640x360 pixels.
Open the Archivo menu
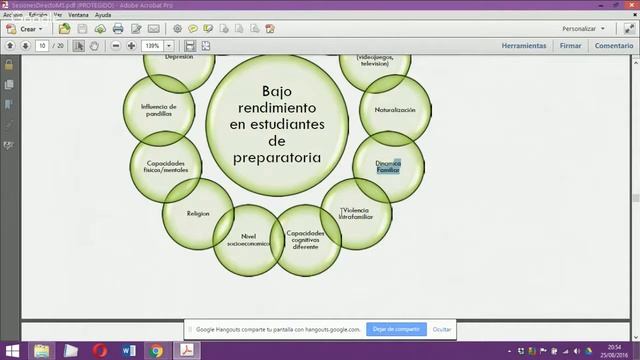13,15
